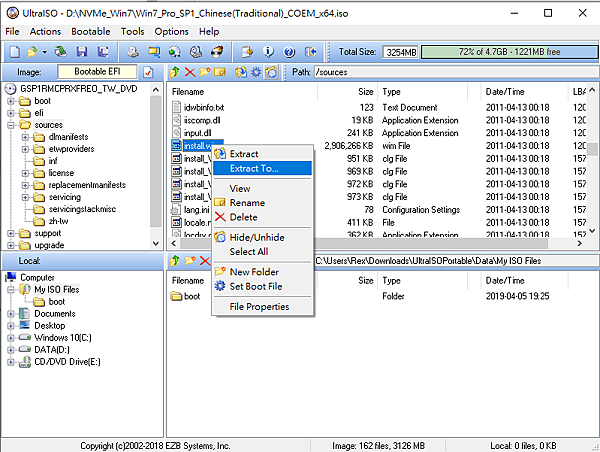The height and width of the screenshot is (452, 600).
Task: Open the Help menu
Action: (x=209, y=31)
